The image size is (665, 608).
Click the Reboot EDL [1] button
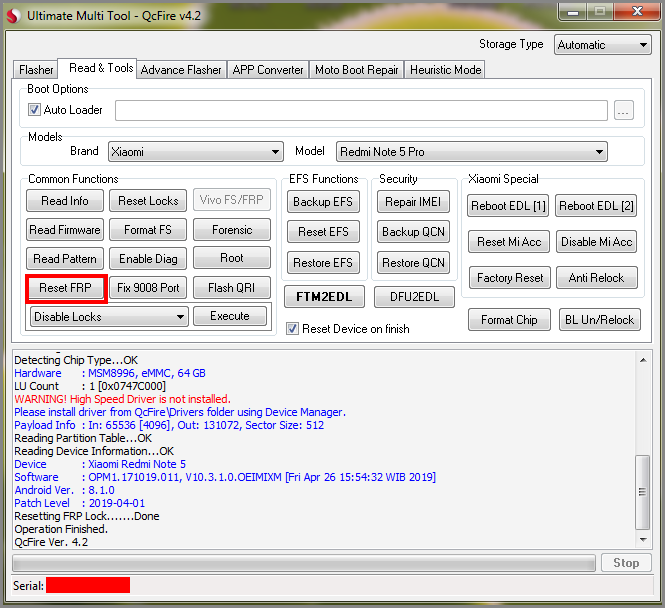(508, 206)
